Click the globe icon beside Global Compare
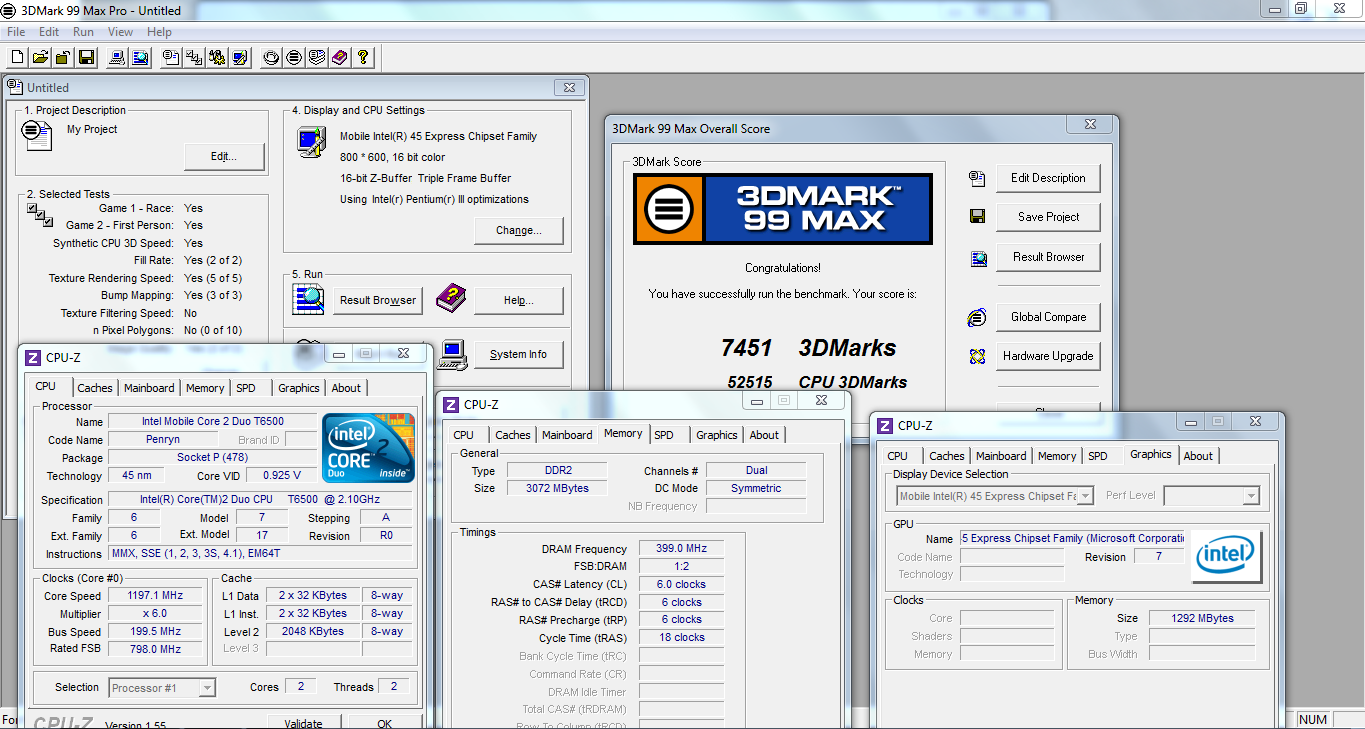Screen dimensions: 1365x729 pos(977,317)
